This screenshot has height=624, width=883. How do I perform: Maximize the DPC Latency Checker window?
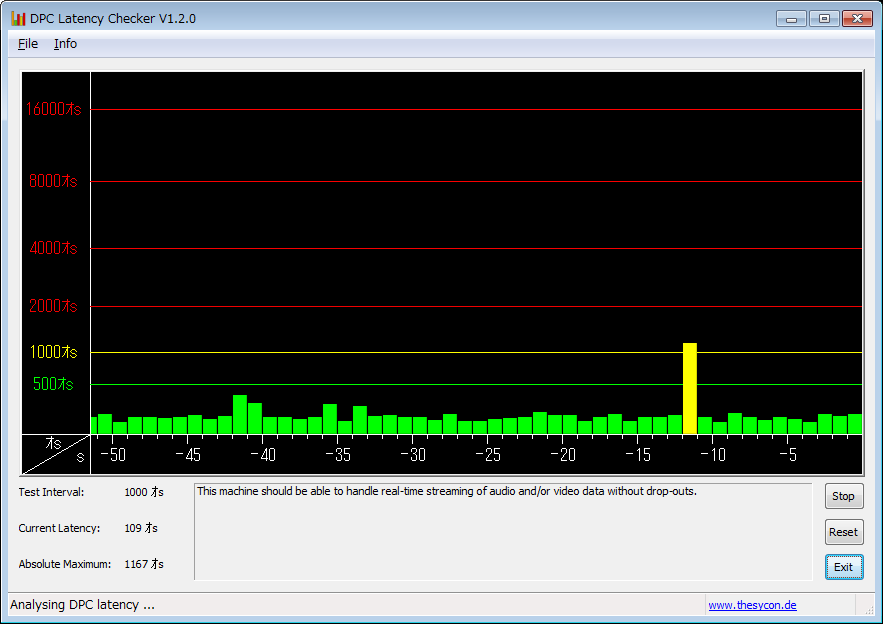coord(824,19)
